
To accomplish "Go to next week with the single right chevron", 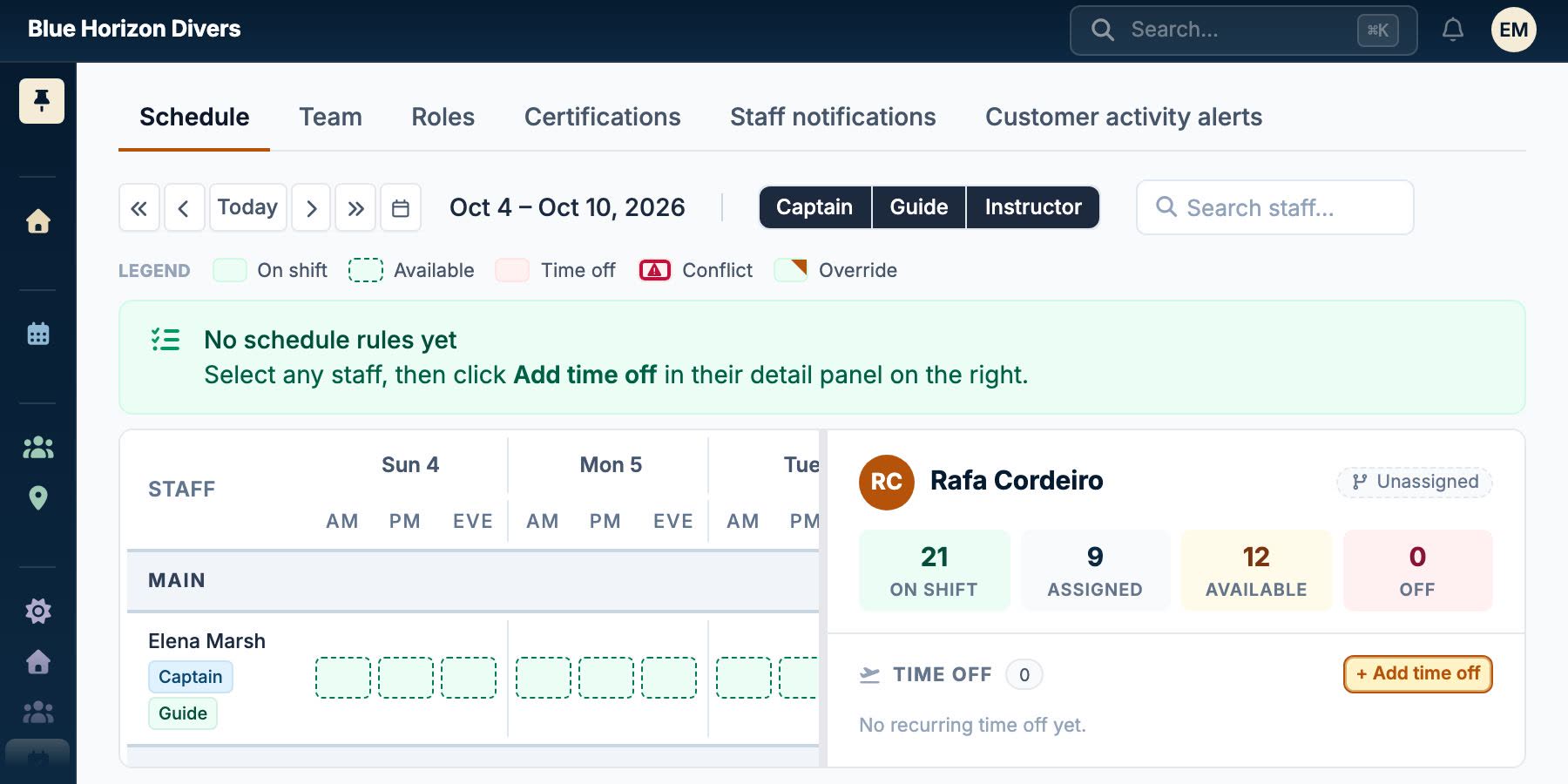I will [x=311, y=207].
